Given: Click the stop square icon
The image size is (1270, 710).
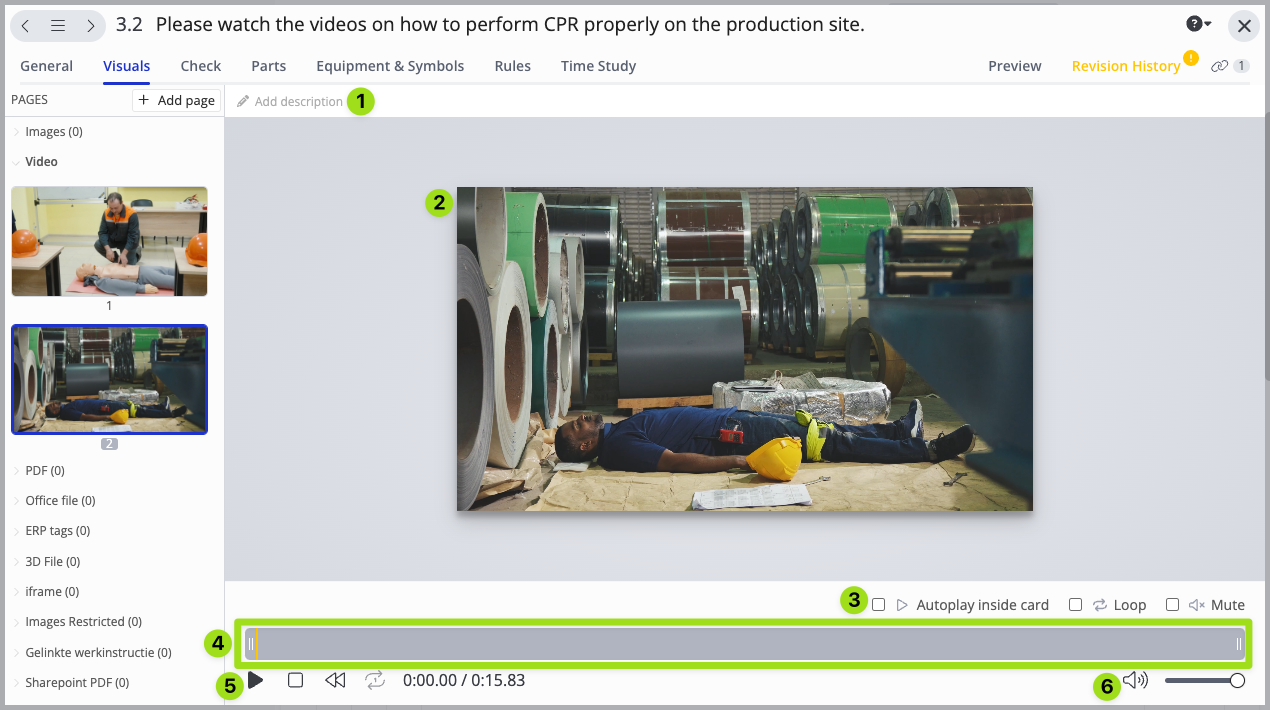Looking at the screenshot, I should (x=295, y=680).
